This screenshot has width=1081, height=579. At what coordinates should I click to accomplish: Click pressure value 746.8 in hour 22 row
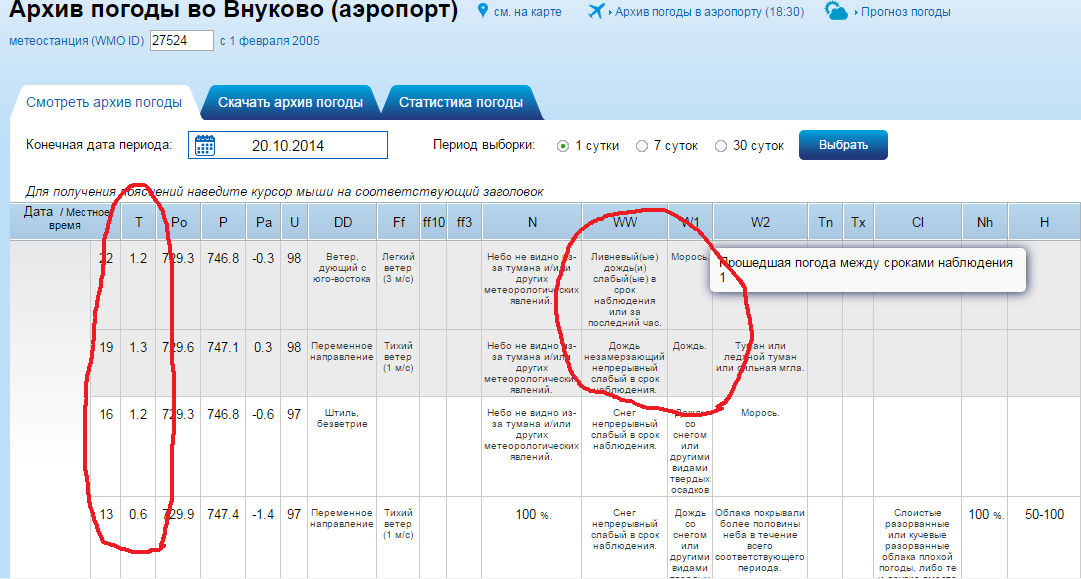pos(223,258)
